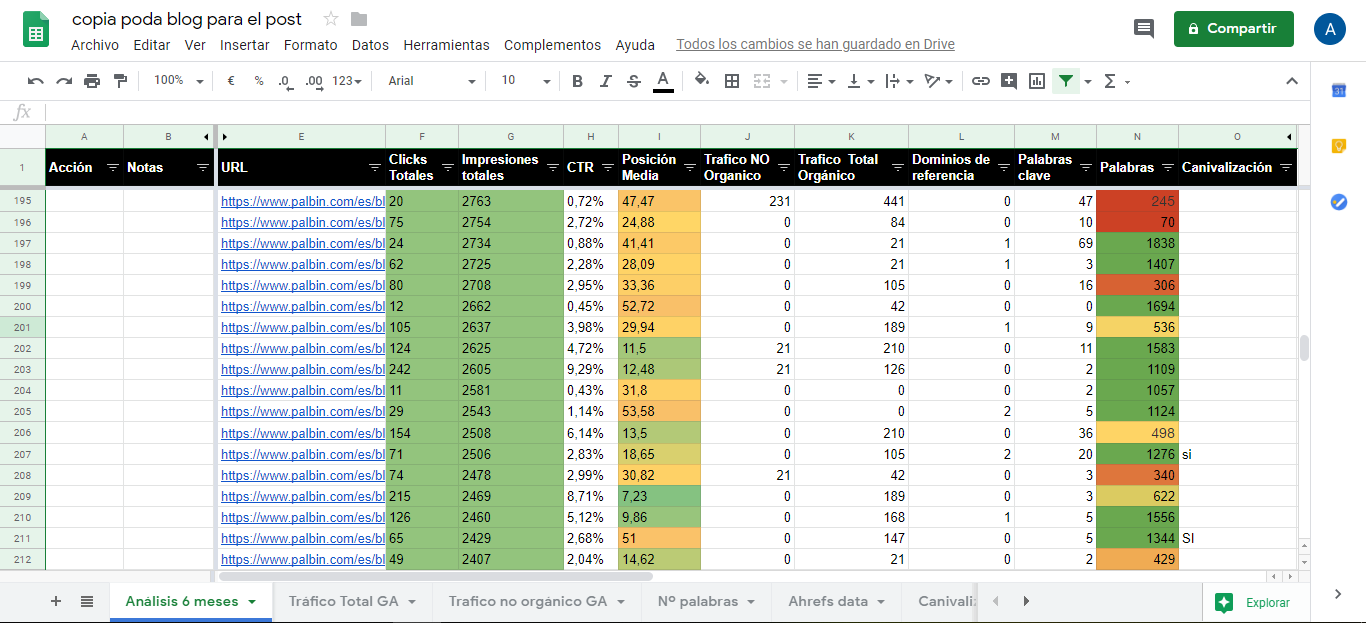Open the filter menu on URL column

(373, 168)
